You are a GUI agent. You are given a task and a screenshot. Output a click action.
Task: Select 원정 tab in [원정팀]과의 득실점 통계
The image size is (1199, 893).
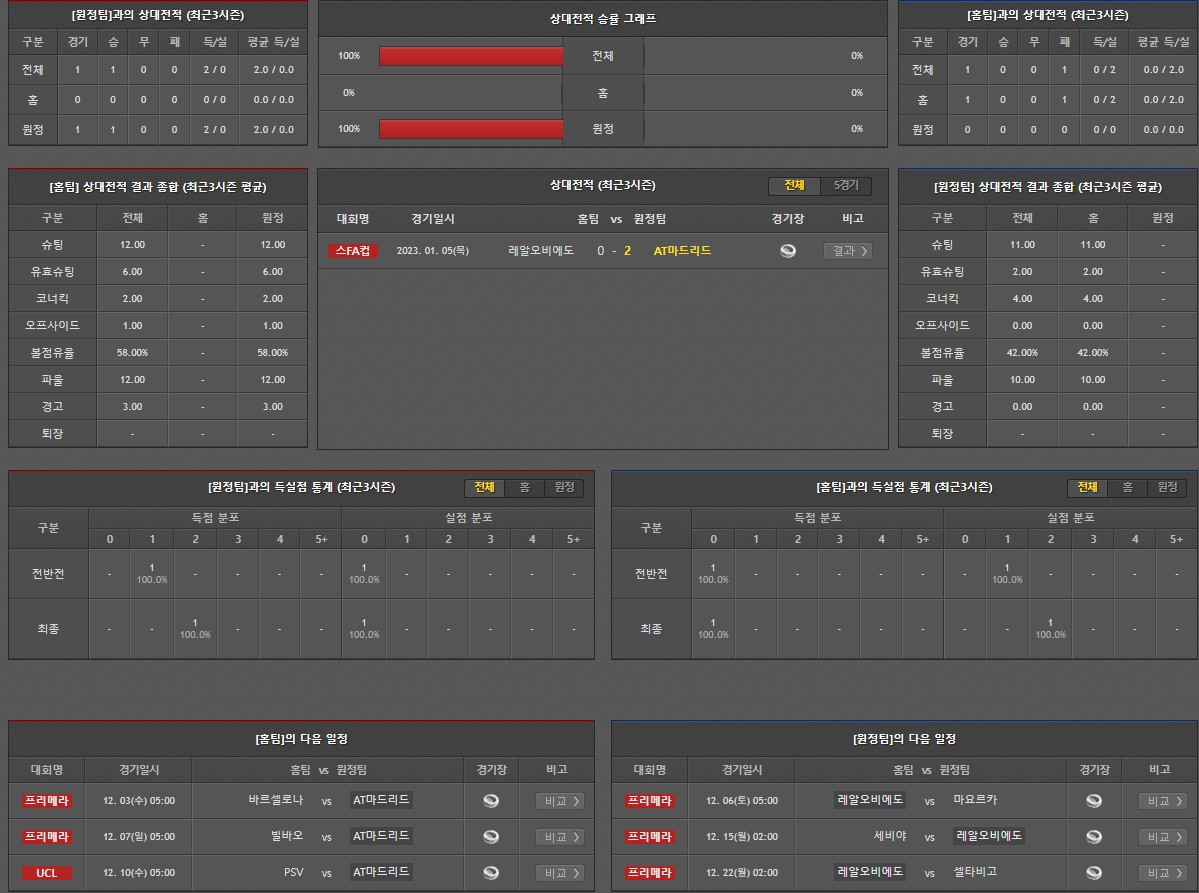point(564,487)
